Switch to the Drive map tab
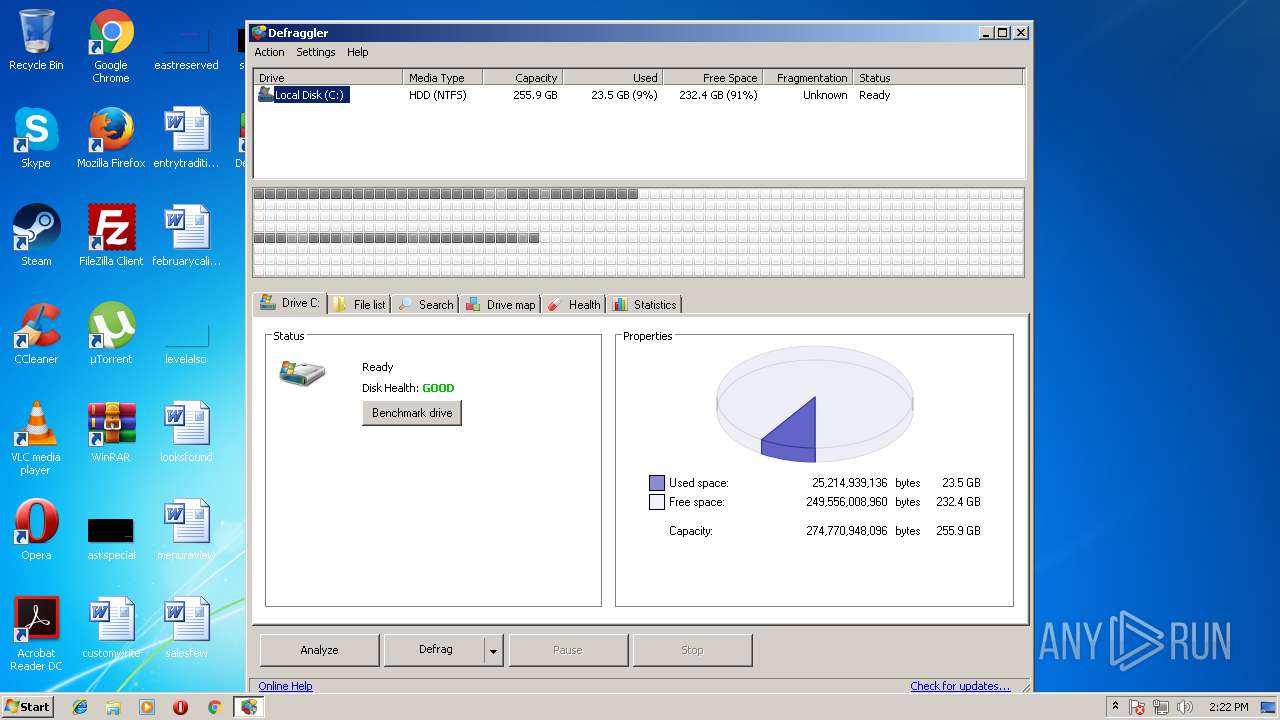This screenshot has height=720, width=1280. point(500,305)
